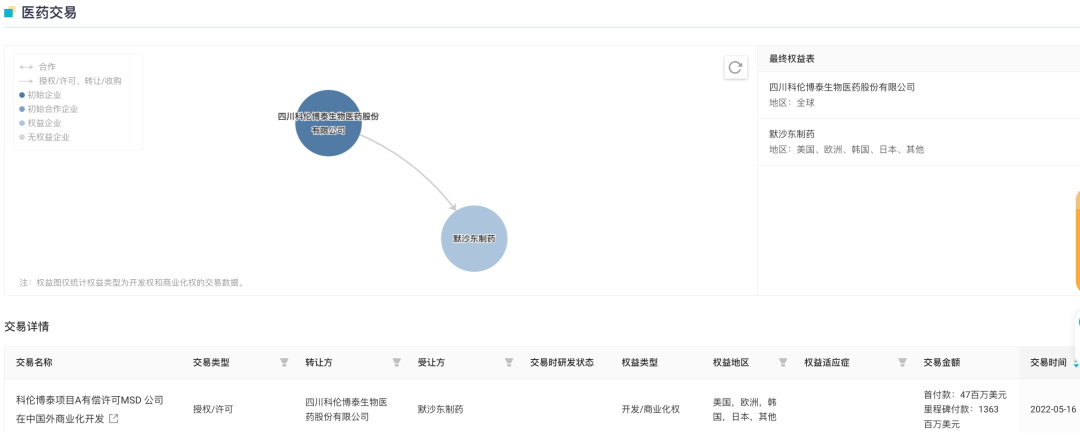
Task: Click 四川科伦博泰生物医药股份有限公司 in 最终权益表
Action: coord(842,87)
